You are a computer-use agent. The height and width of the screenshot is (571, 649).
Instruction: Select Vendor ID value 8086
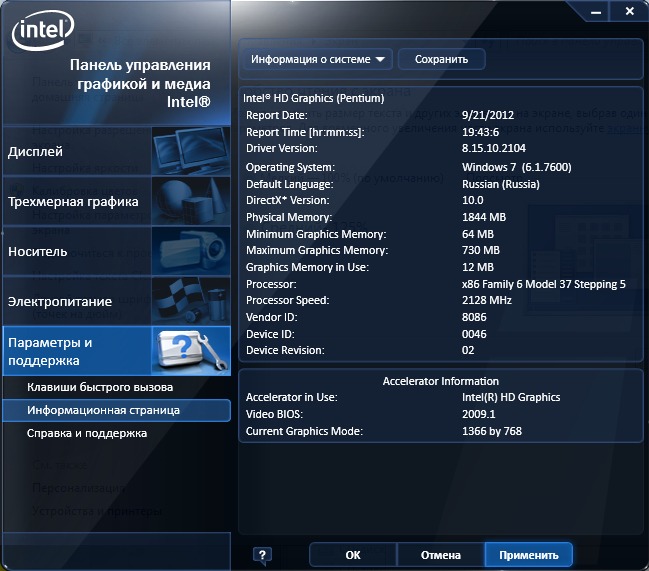(x=474, y=317)
